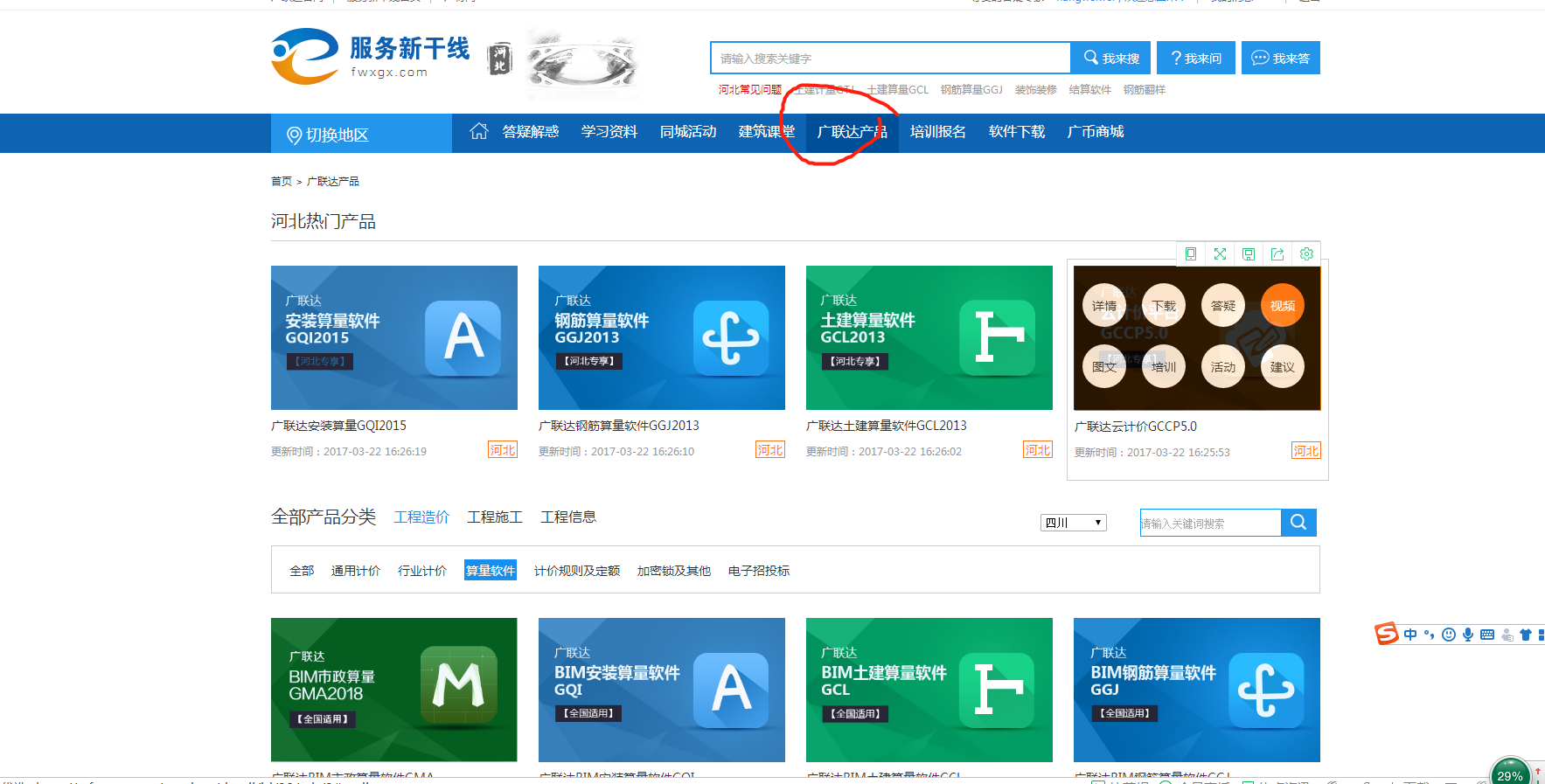Select the 计价规则及定额 subcategory filter
This screenshot has height=784, width=1545.
click(x=577, y=570)
